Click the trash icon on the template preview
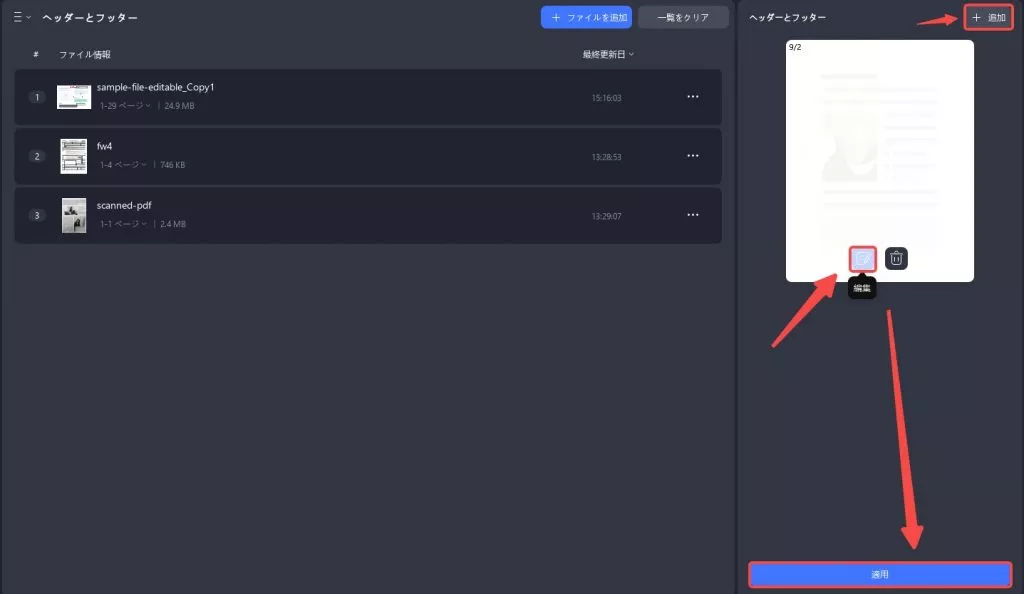 point(896,258)
